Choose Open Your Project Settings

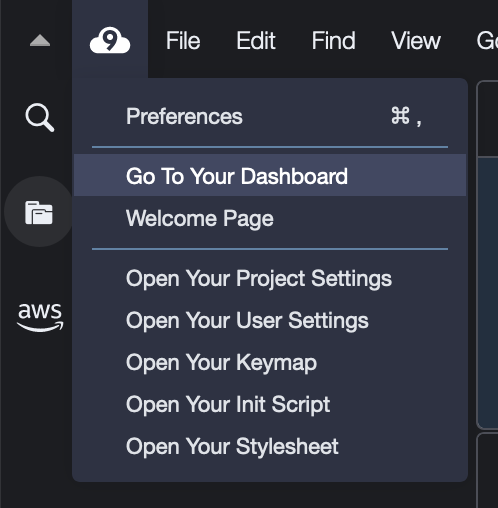[270, 278]
